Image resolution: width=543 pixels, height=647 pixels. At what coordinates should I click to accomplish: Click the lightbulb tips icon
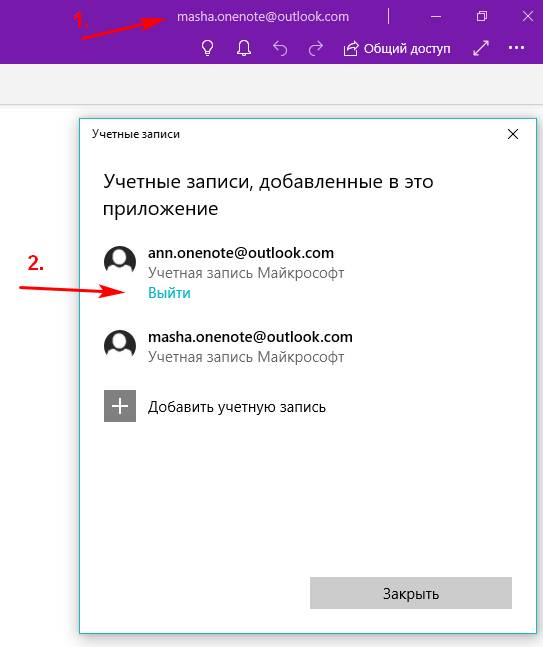coord(207,48)
